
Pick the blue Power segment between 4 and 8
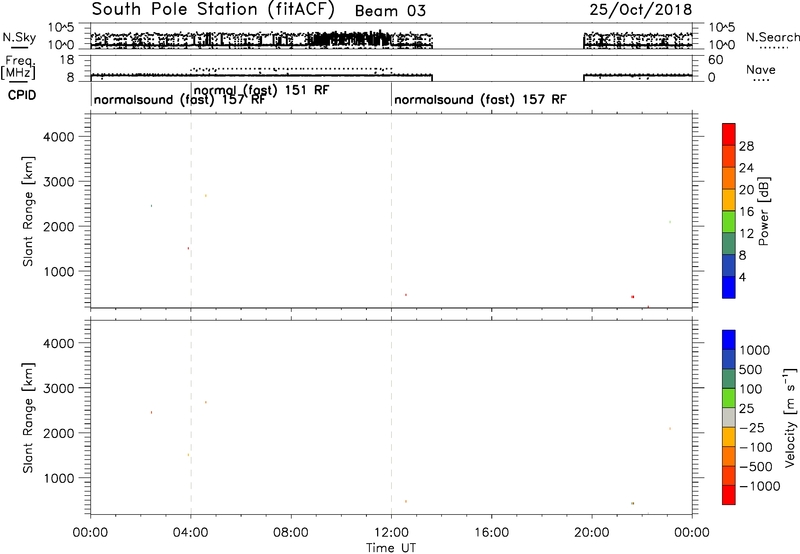coord(729,266)
